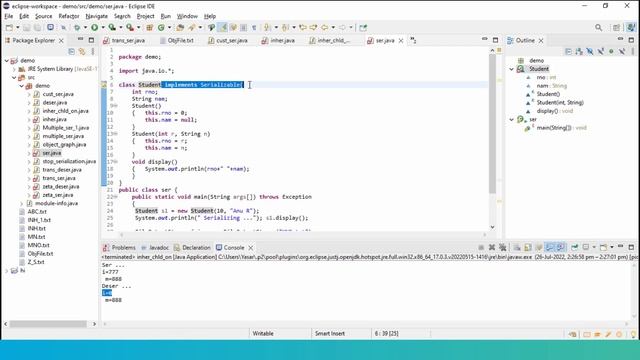Click Previous Annotation toolbar icon
The width and height of the screenshot is (640, 360).
click(285, 27)
